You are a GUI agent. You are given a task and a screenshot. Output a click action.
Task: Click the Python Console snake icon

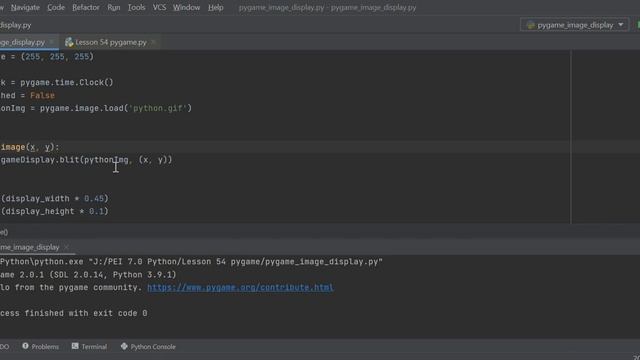pyautogui.click(x=124, y=346)
